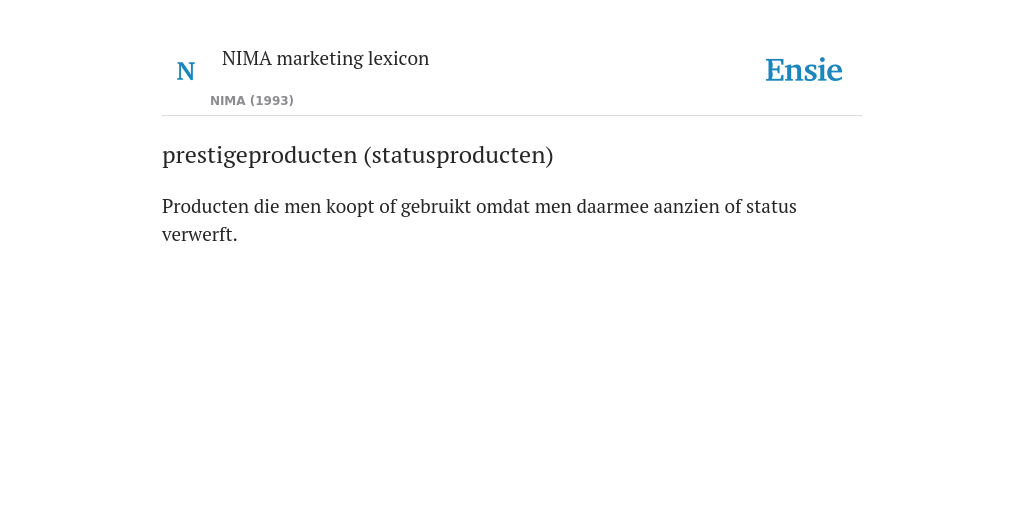Screen dimensions: 1024x512
Task: Click the word 'die' in the definition
Action: [266, 206]
